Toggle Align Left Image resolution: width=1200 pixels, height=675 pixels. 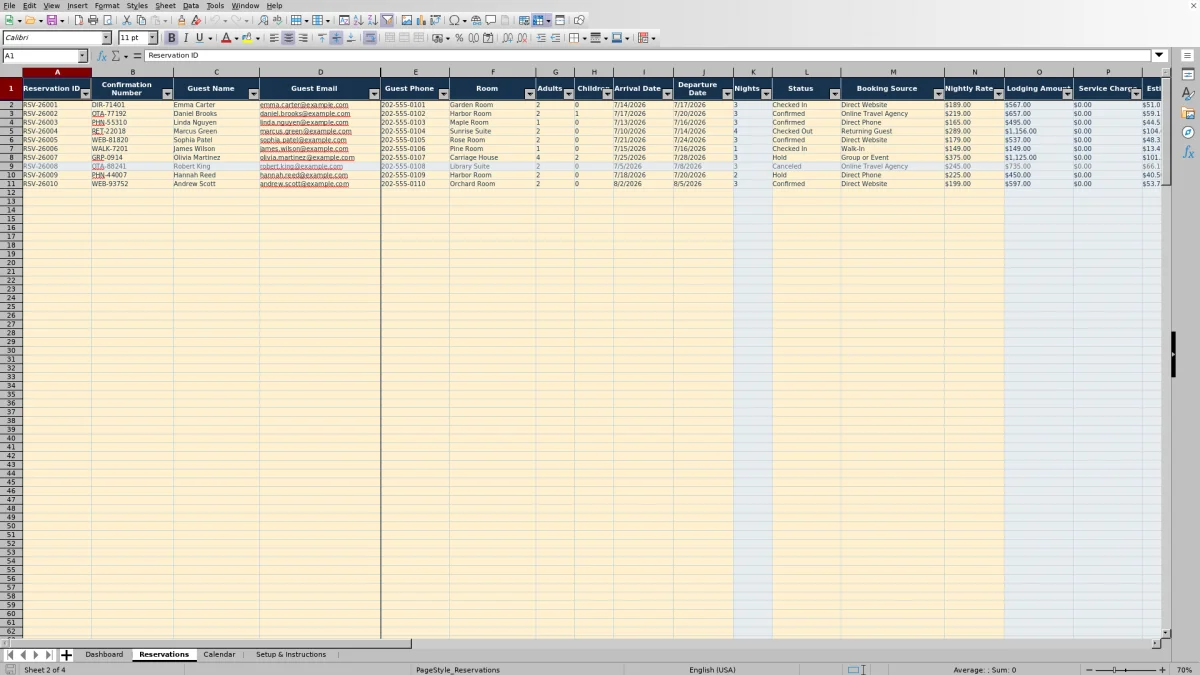pyautogui.click(x=274, y=38)
